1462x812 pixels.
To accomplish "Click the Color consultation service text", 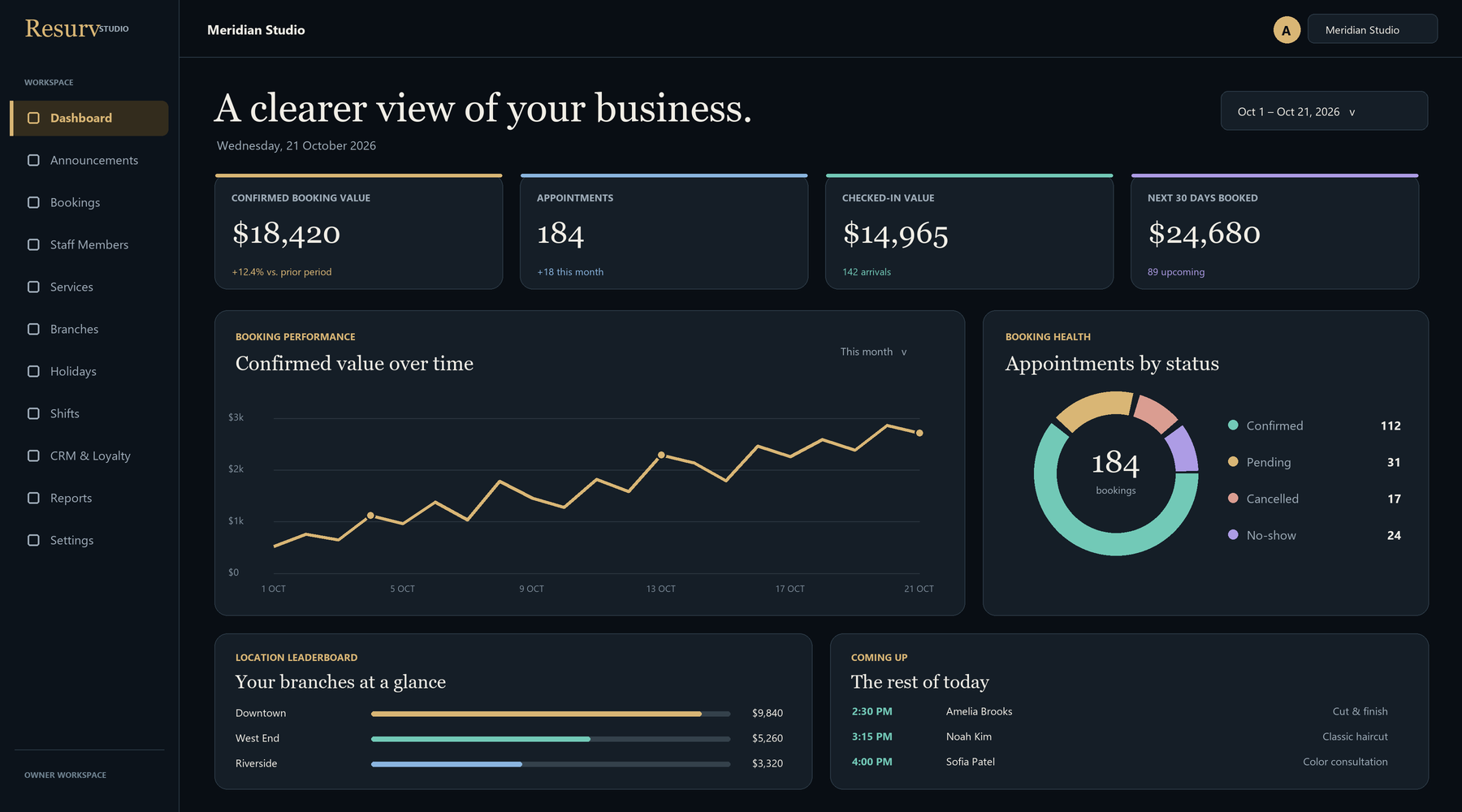I will coord(1345,762).
